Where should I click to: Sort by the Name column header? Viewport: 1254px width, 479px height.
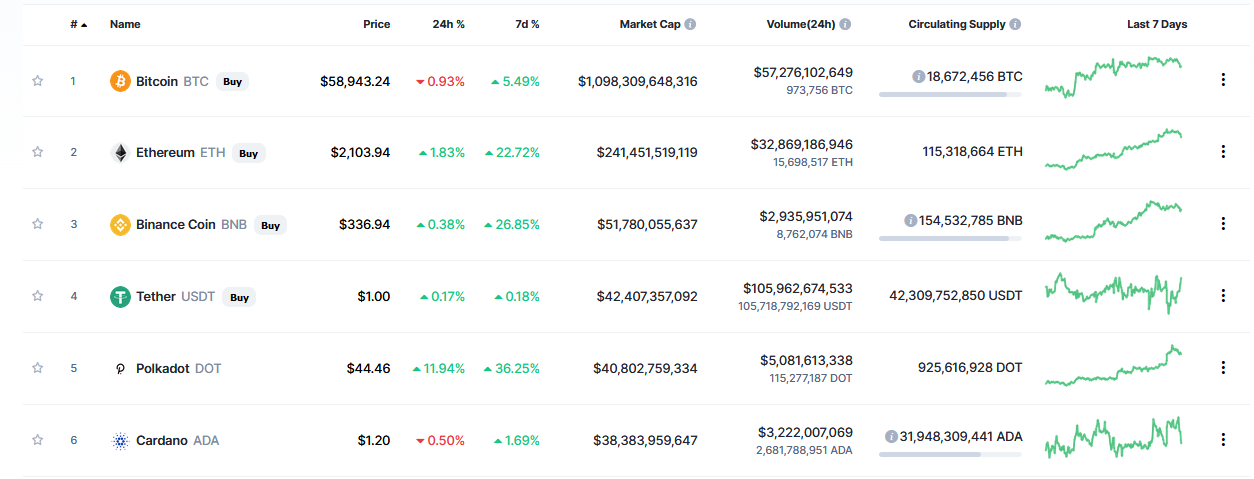[125, 24]
